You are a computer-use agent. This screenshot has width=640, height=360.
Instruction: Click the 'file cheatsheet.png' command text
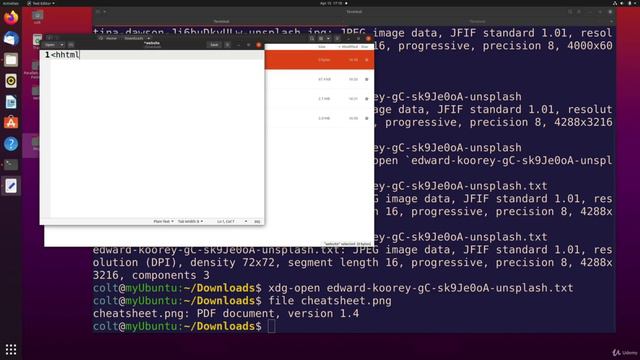click(x=330, y=301)
